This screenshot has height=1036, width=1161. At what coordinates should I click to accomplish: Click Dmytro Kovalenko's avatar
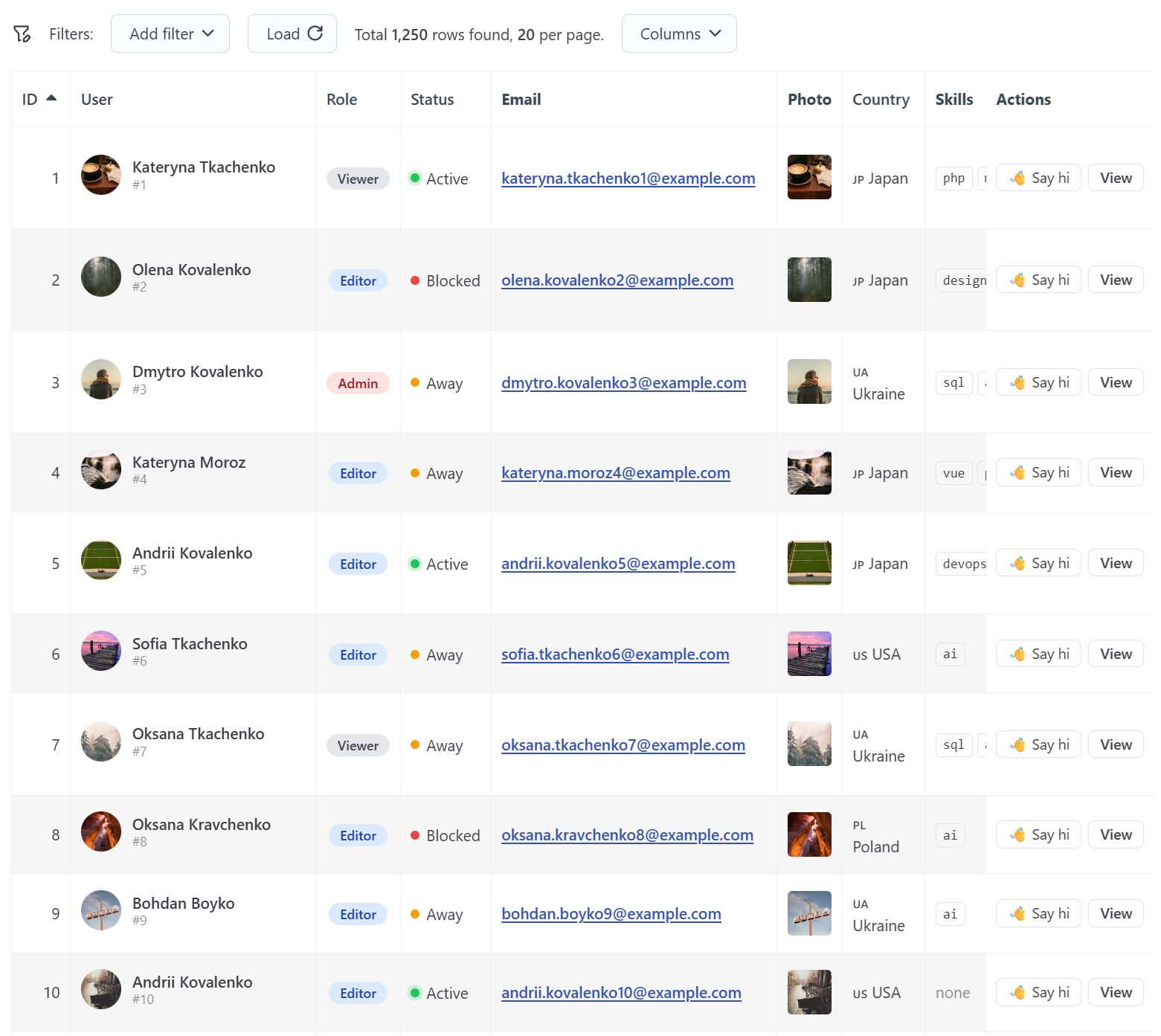[x=101, y=379]
